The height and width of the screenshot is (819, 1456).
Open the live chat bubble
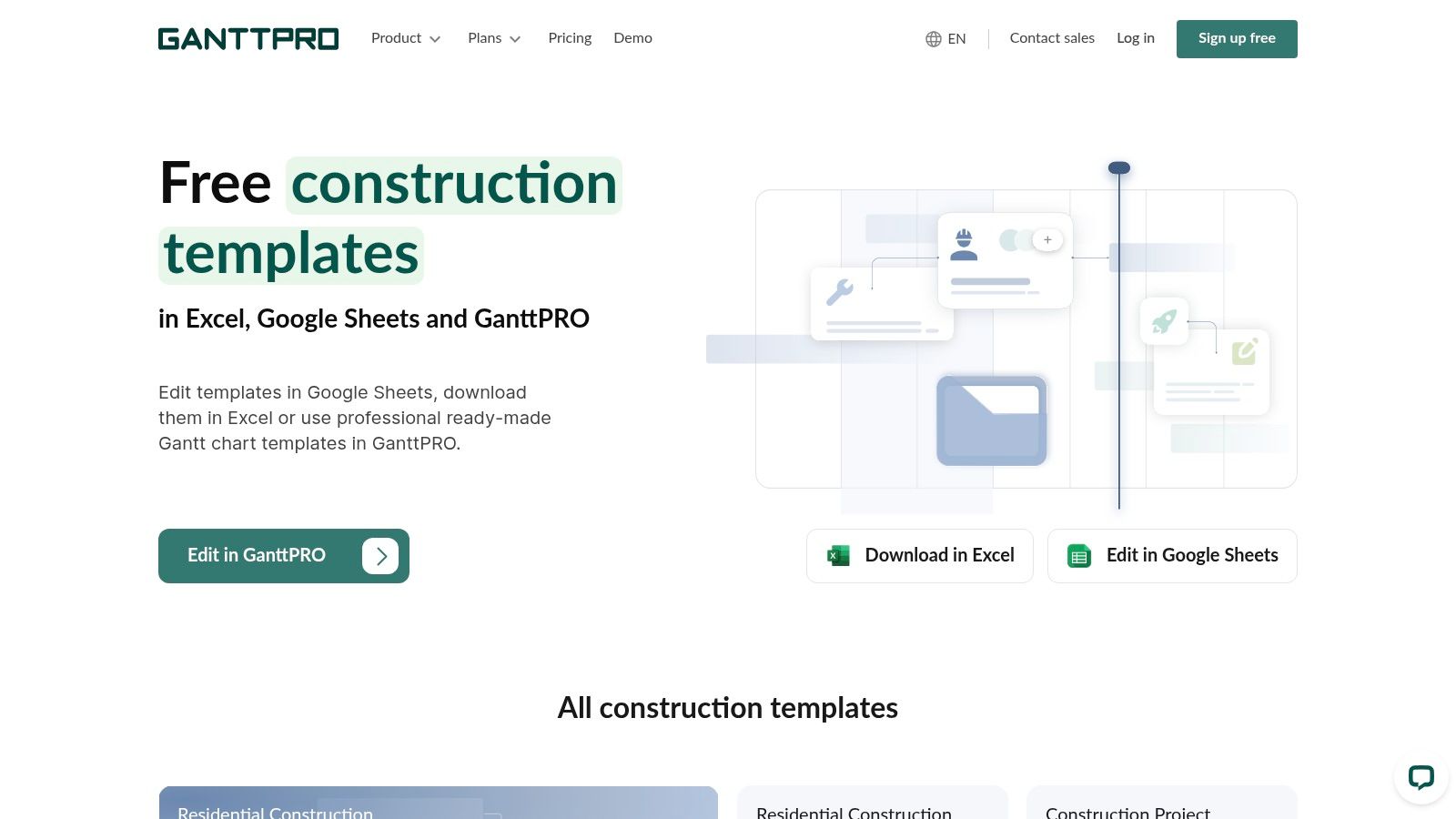point(1421,777)
